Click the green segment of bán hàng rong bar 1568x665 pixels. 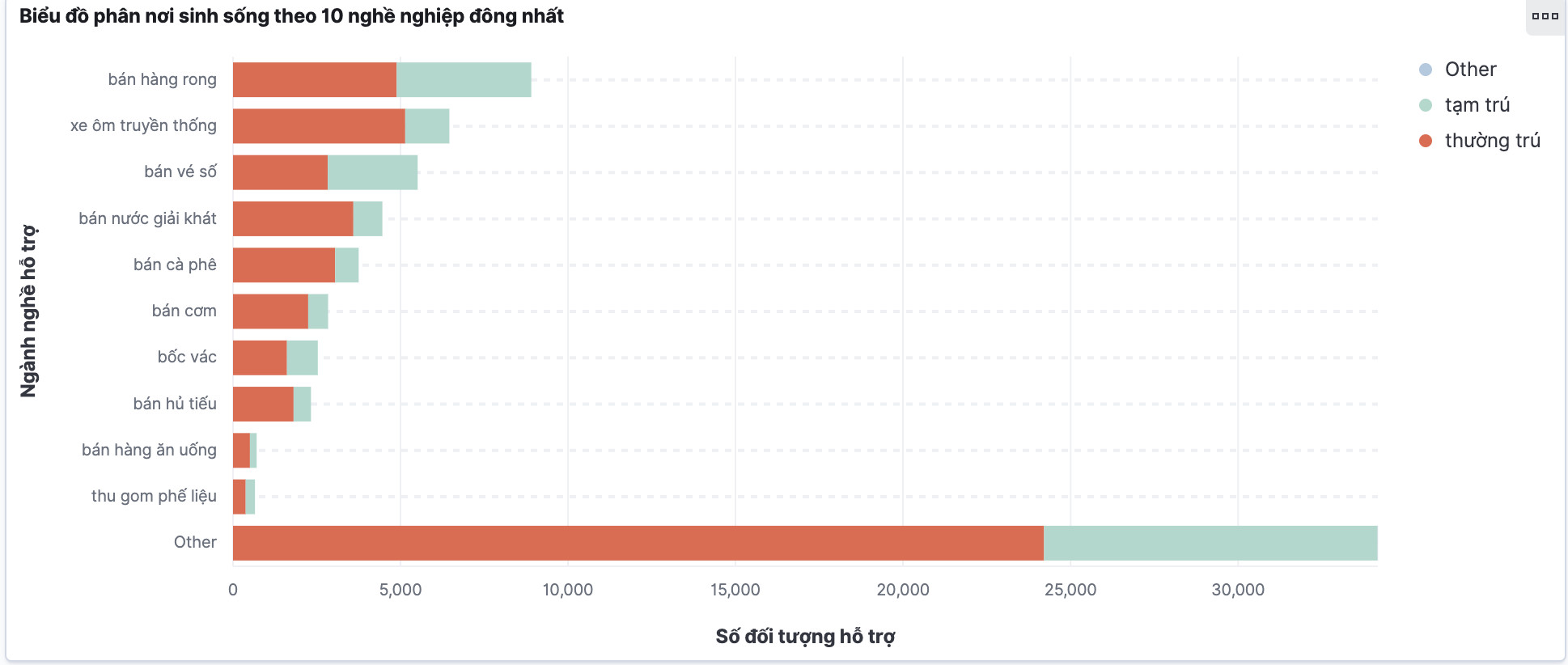coord(464,80)
